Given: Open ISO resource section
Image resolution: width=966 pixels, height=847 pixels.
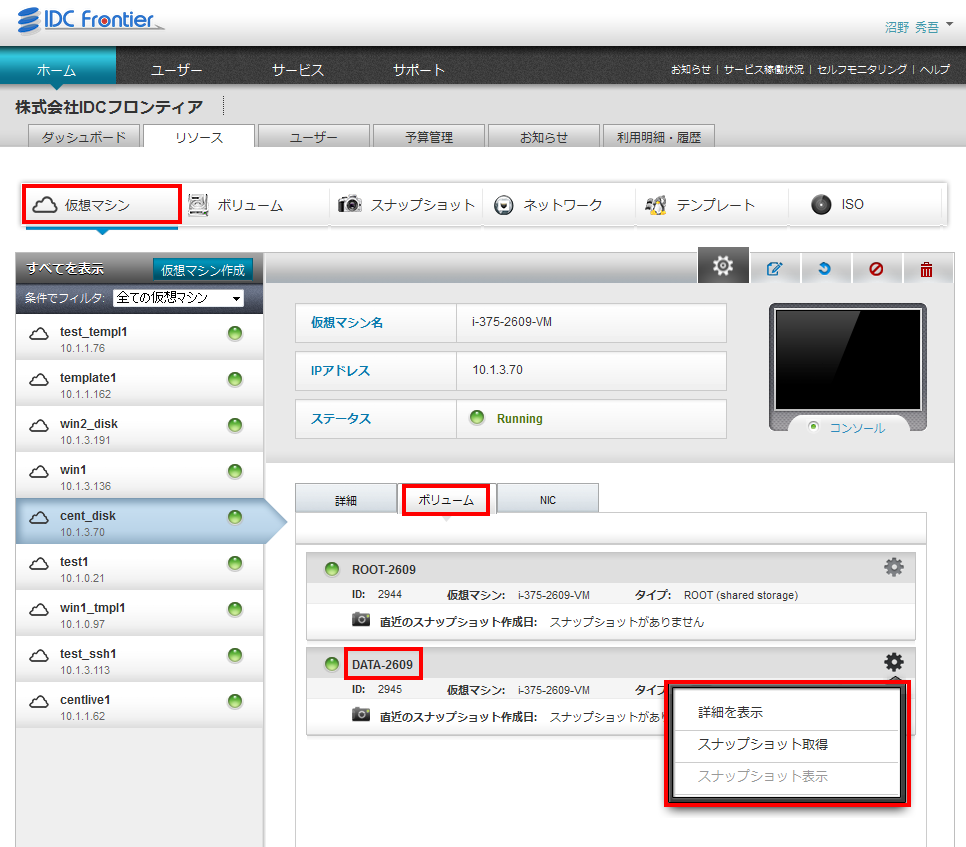Looking at the screenshot, I should 865,205.
